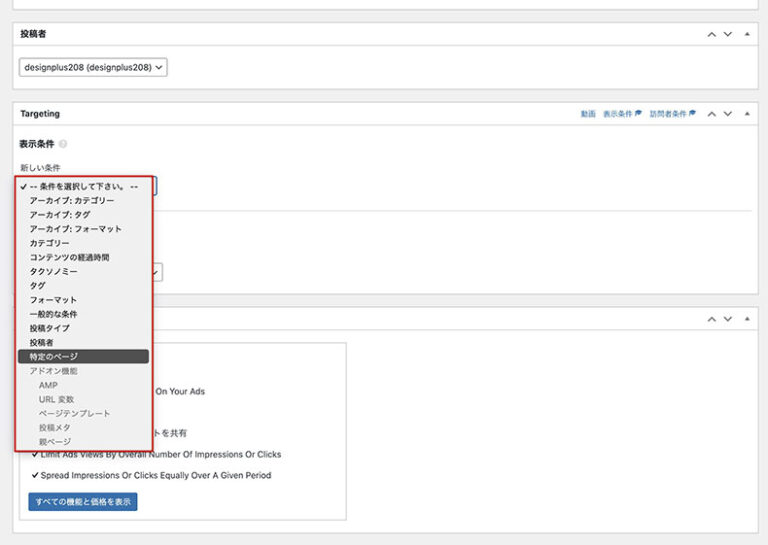Choose コンテンツの経過時間 condition
Screen dimensions: 768x545
click(69, 257)
